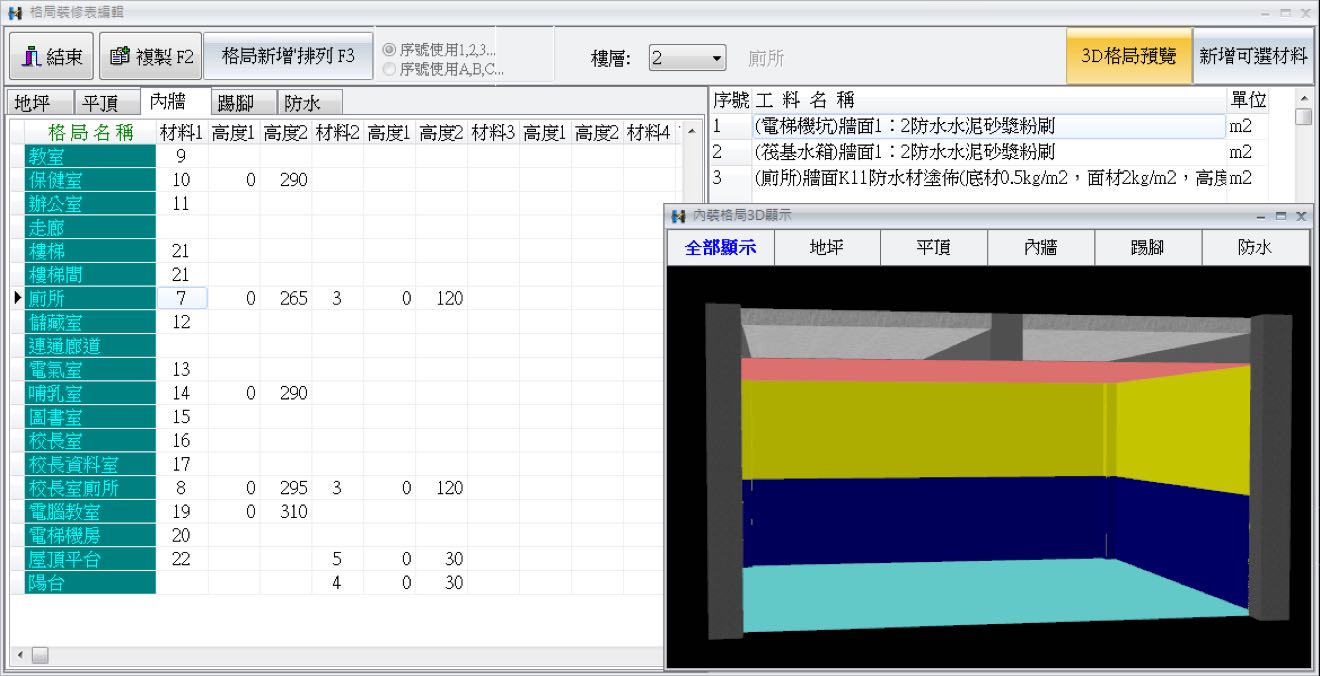Screen dimensions: 1320x676
Task: Toggle the 3D格局預覽 button
Action: tap(1128, 56)
